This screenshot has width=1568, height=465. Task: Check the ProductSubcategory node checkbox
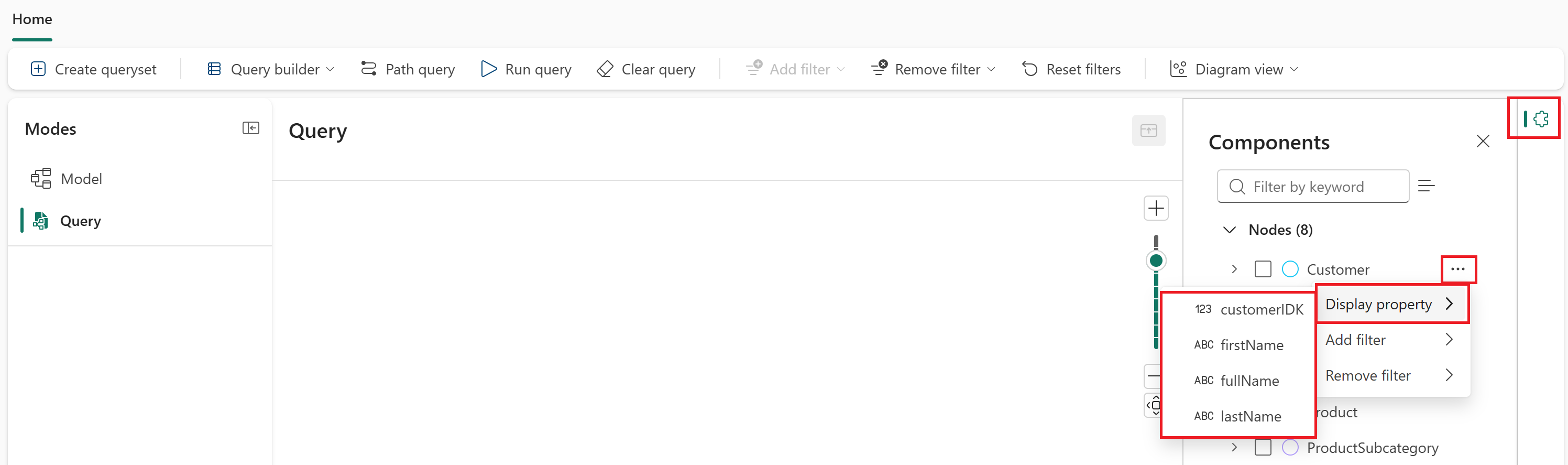[1263, 447]
